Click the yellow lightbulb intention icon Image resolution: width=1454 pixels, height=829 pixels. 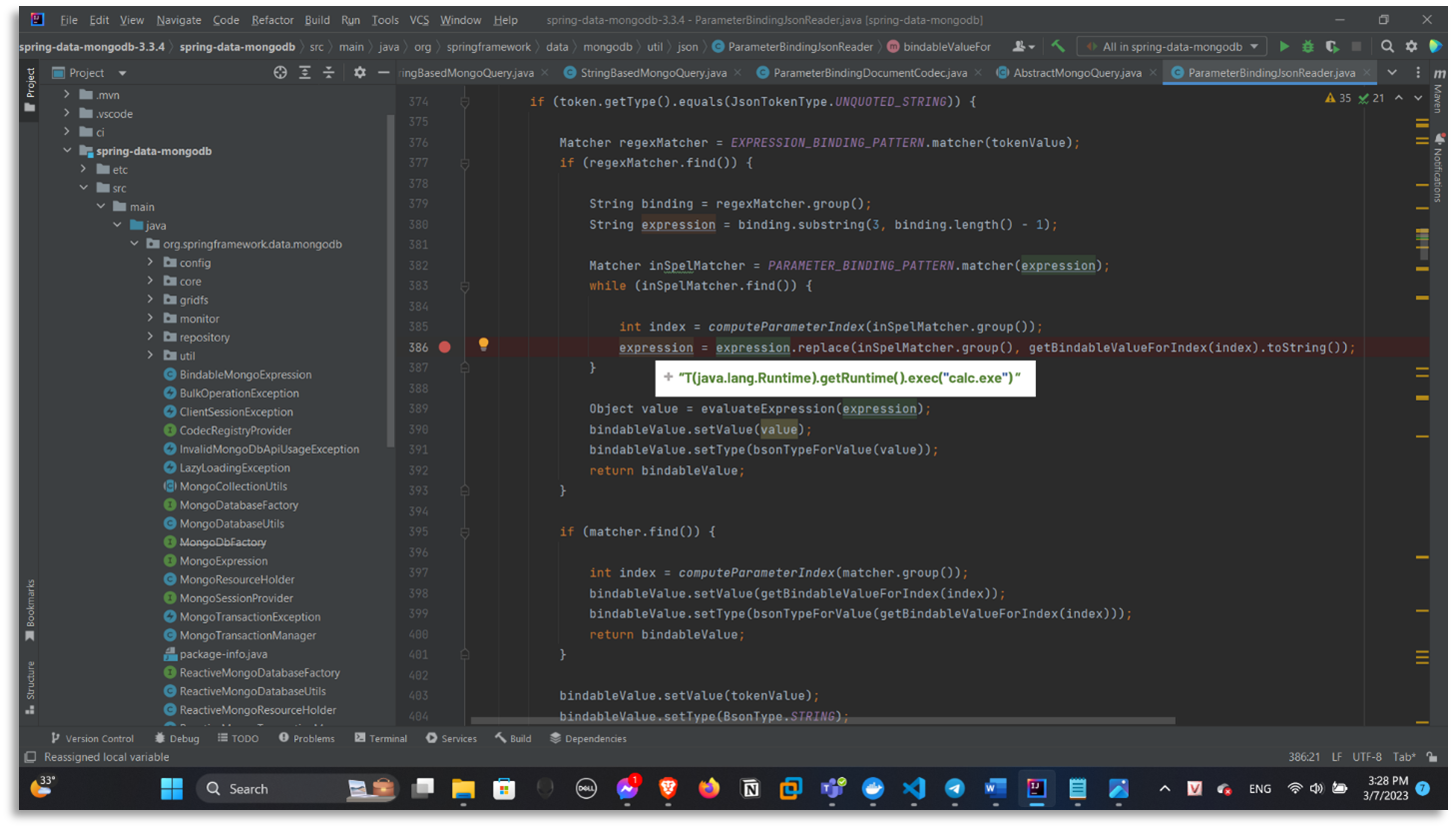[x=483, y=345]
